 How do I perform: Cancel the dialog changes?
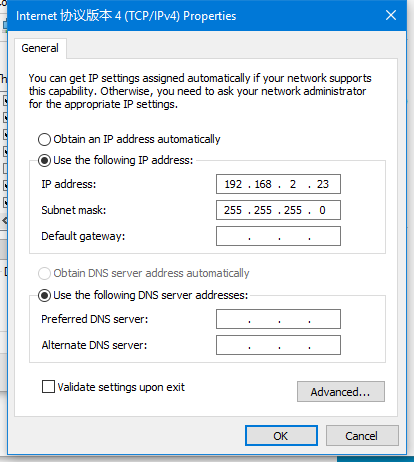362,436
